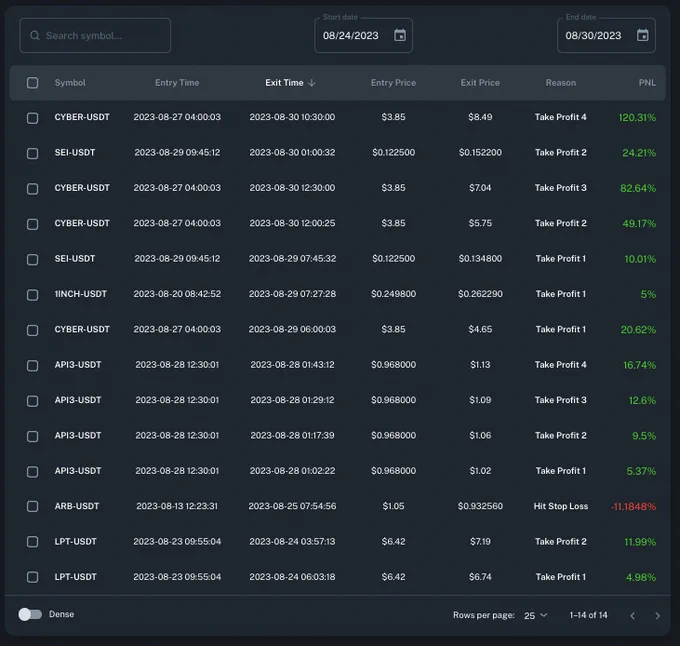Screen dimensions: 680x646
Task: Click exit price $0.932560
Action: click(480, 506)
